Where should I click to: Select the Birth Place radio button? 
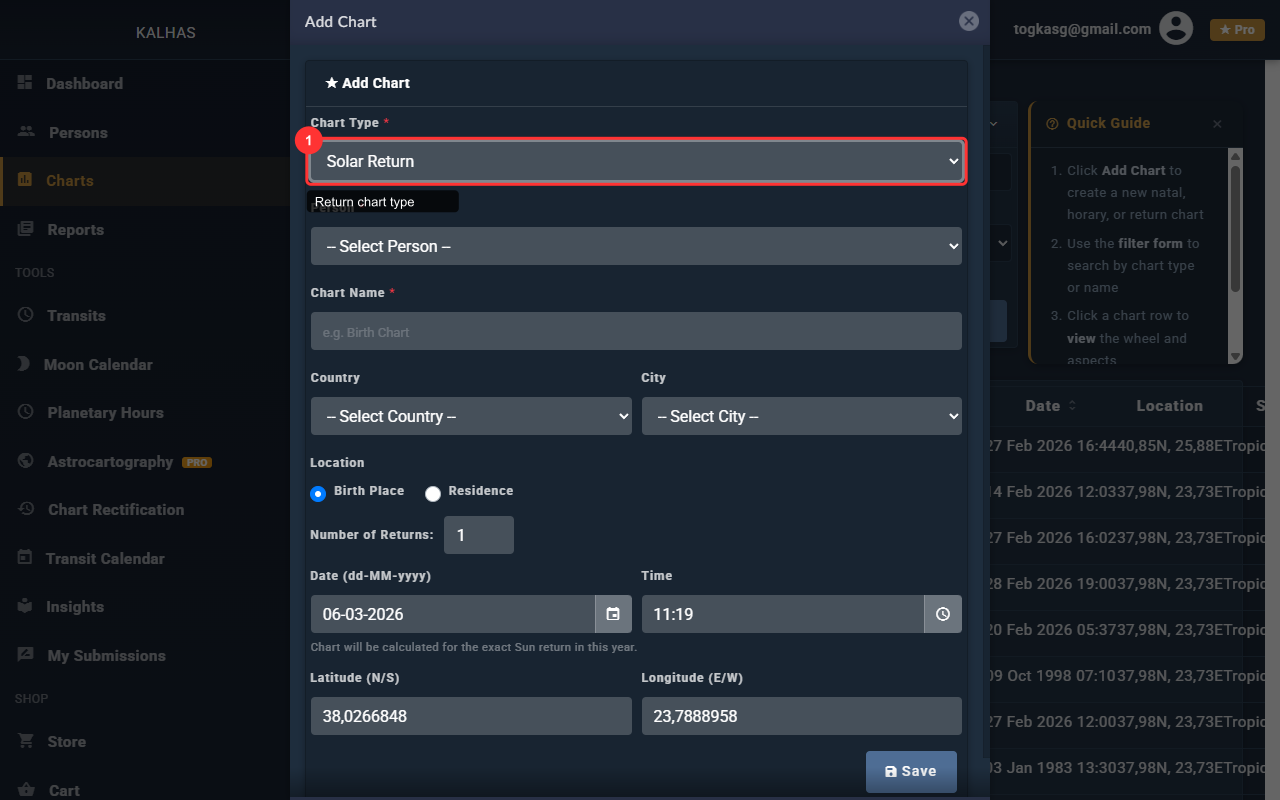click(x=318, y=493)
